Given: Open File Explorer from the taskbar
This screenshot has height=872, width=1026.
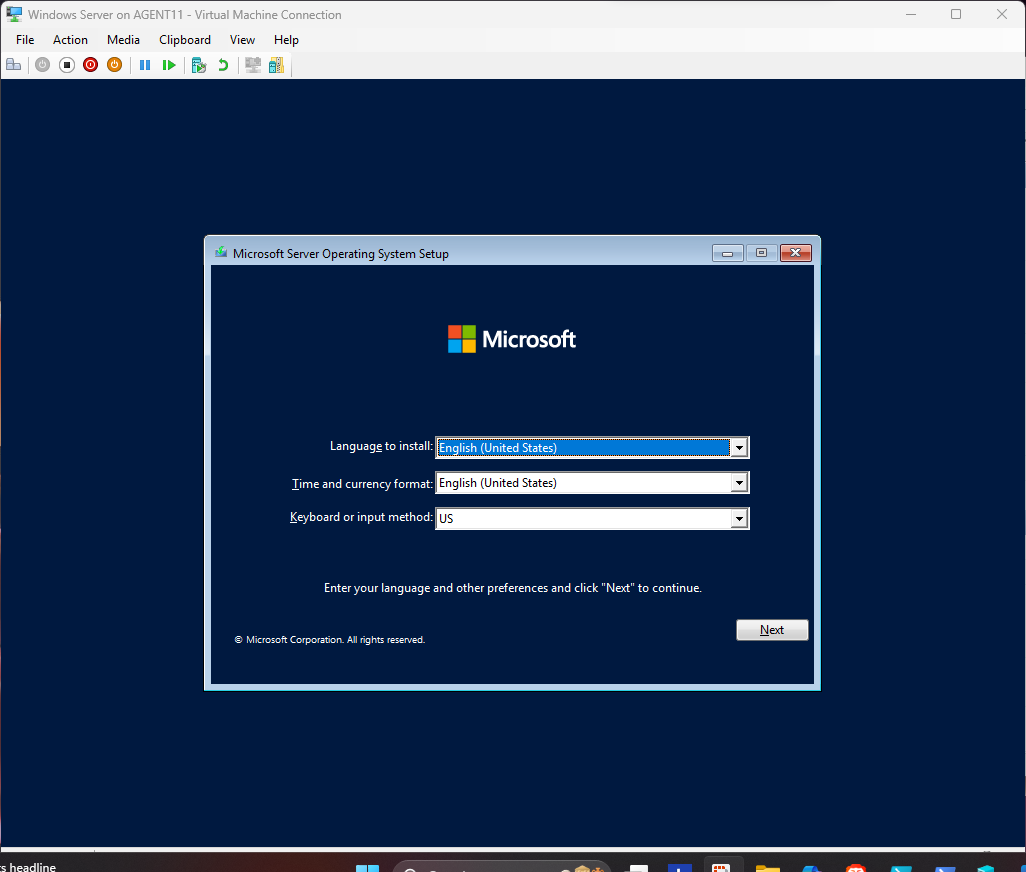Looking at the screenshot, I should coord(767,867).
